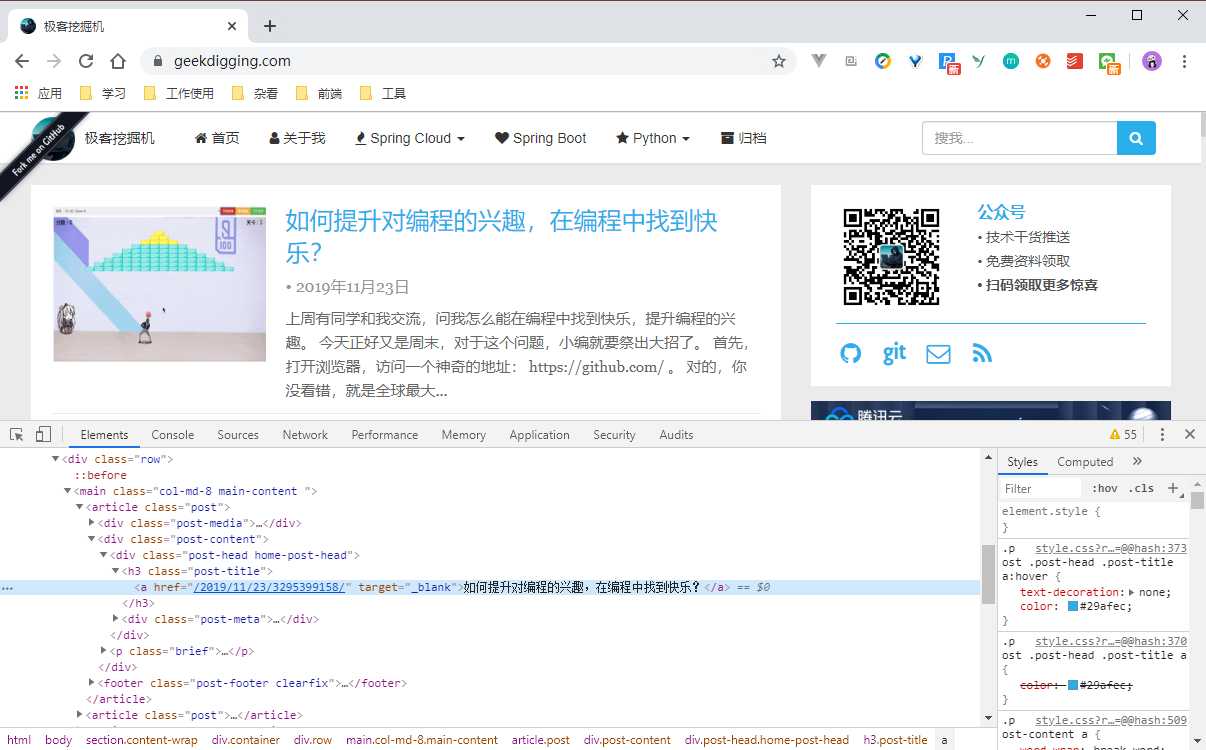
Task: Click color swatch in a:hover rule
Action: 1073,606
